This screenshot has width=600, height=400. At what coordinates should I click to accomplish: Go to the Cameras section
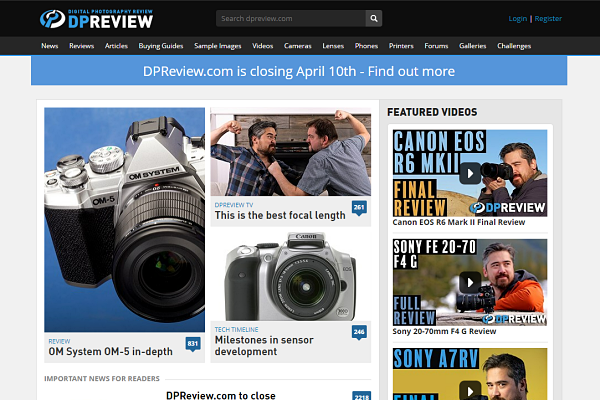297,46
